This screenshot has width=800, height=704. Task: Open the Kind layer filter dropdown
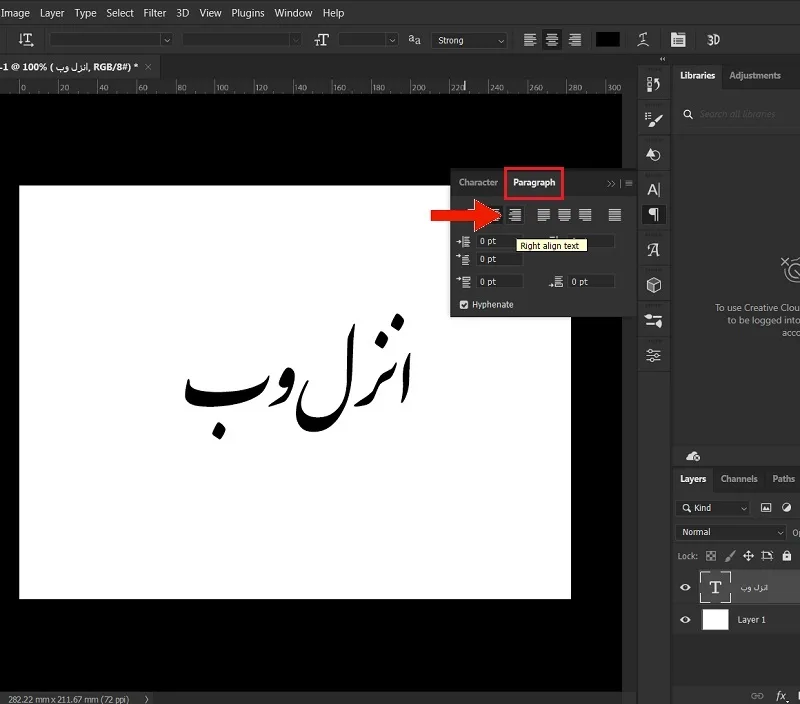click(x=713, y=508)
